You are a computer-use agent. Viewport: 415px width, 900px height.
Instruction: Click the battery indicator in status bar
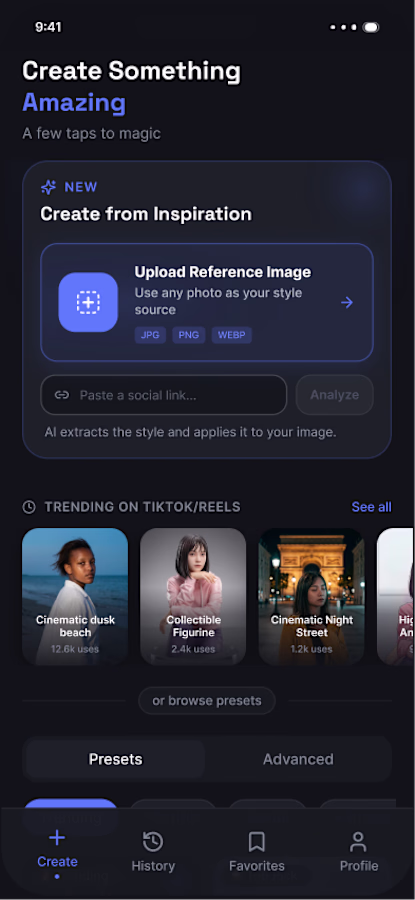pyautogui.click(x=371, y=27)
